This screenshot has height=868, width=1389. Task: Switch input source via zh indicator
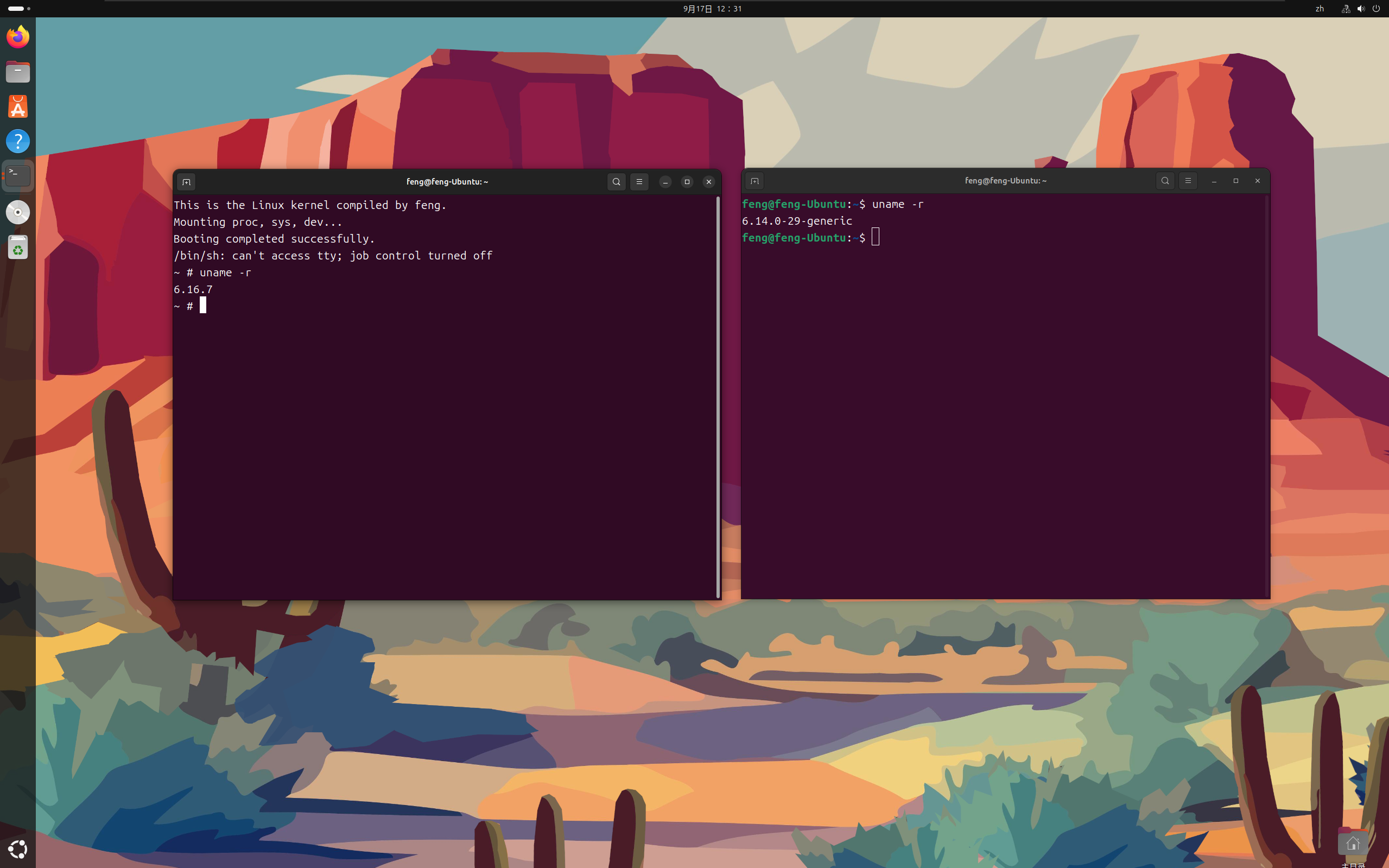(x=1320, y=9)
